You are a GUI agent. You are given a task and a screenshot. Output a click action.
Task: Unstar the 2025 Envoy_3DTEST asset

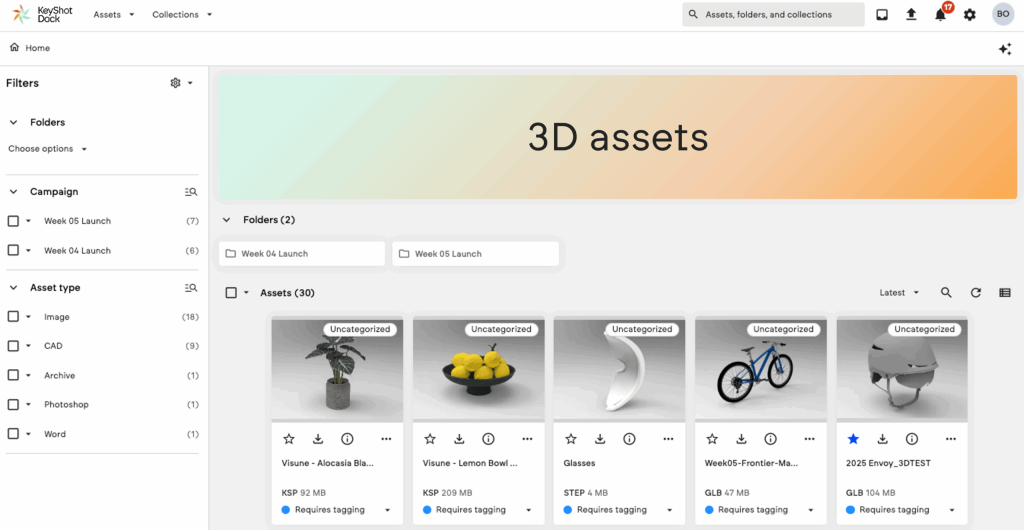(x=853, y=439)
